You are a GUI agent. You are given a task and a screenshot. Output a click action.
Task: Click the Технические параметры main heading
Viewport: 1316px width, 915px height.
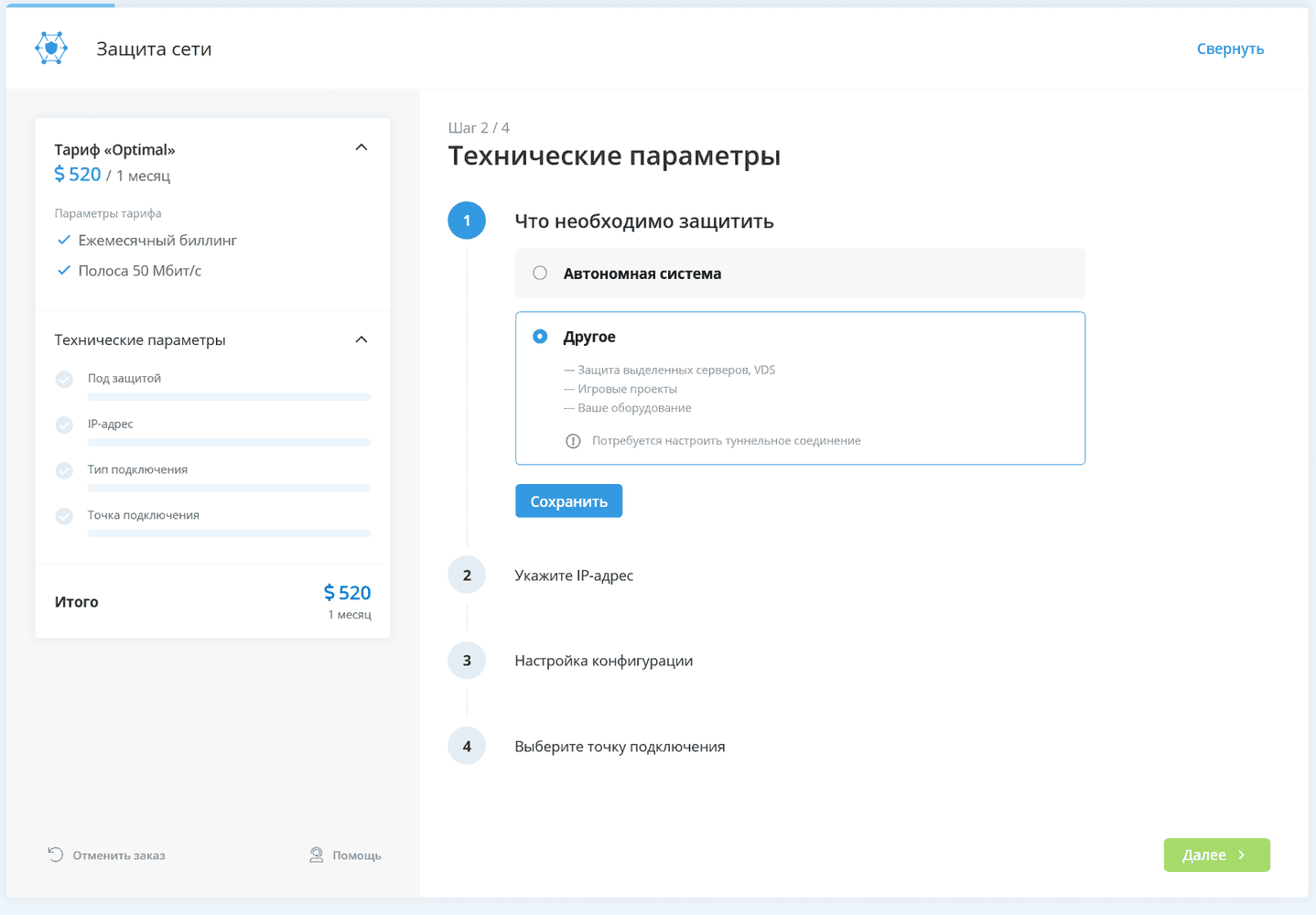(614, 156)
